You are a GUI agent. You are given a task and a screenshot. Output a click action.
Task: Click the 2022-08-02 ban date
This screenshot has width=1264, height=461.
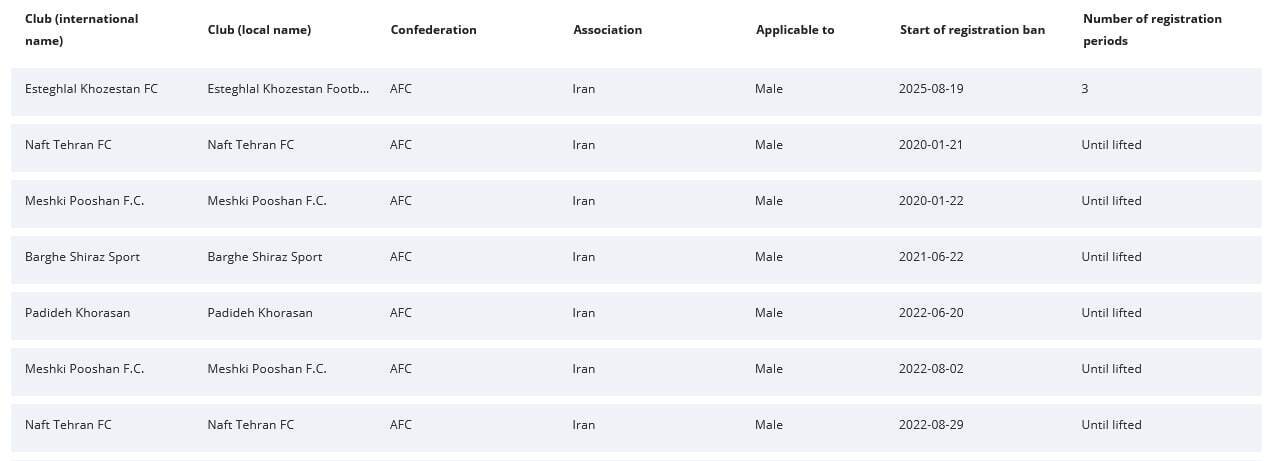[931, 369]
